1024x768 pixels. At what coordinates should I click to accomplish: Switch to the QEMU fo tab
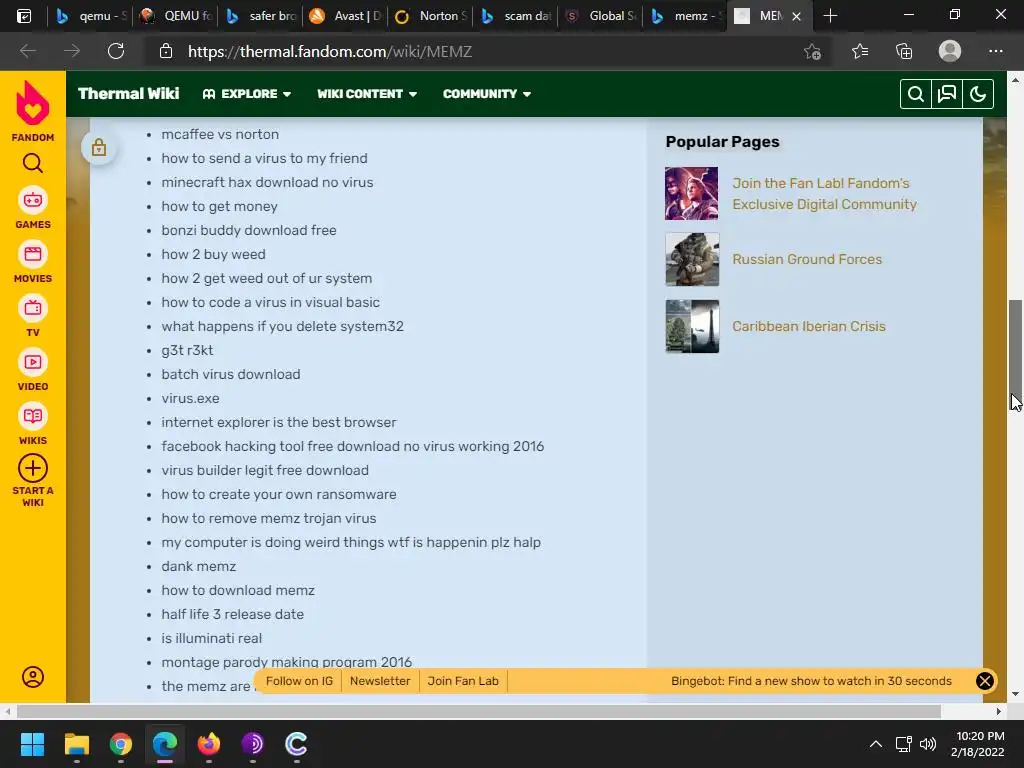coord(176,16)
